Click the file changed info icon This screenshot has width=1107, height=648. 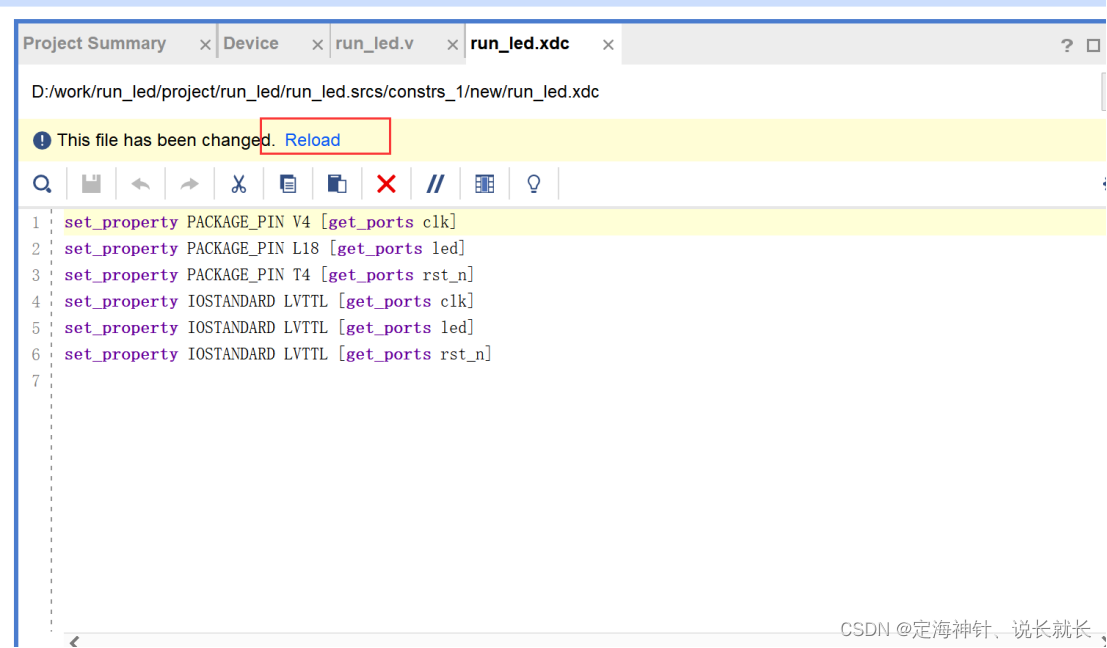42,140
